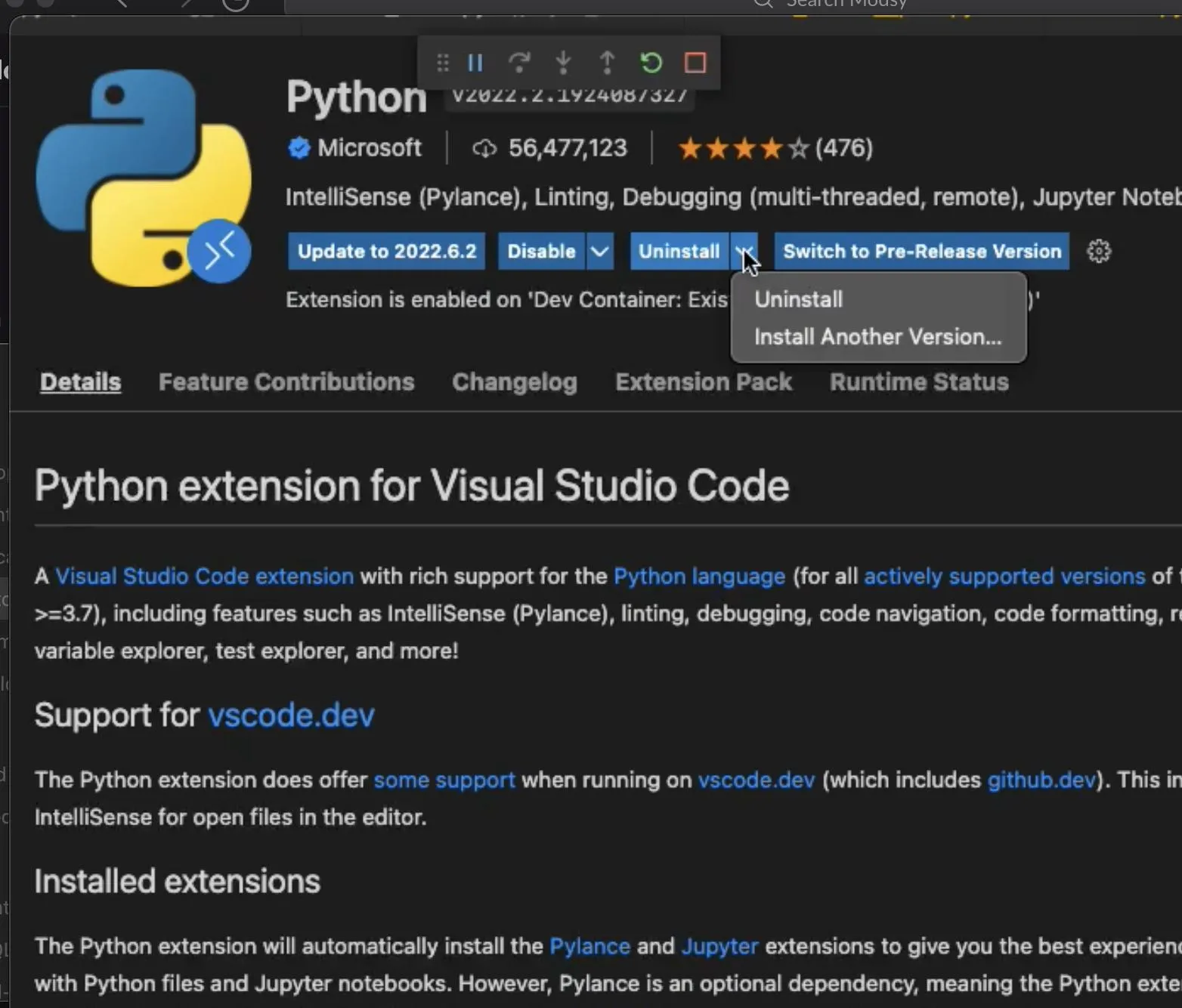The image size is (1182, 1008).
Task: Open the vscode.dev heading link
Action: [x=291, y=715]
